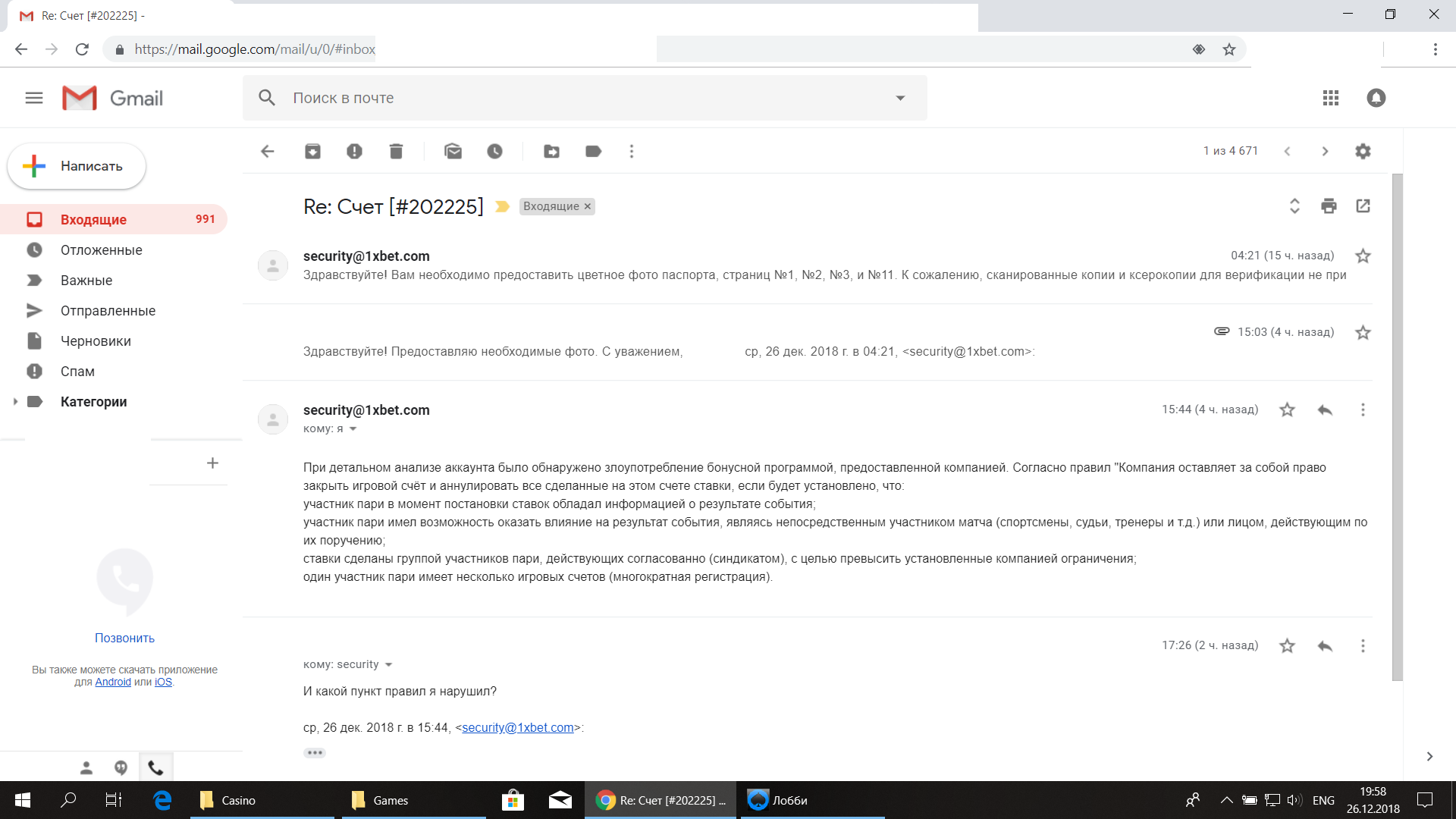Expand the side panel arrow
Viewport: 1456px width, 819px height.
tap(1429, 756)
